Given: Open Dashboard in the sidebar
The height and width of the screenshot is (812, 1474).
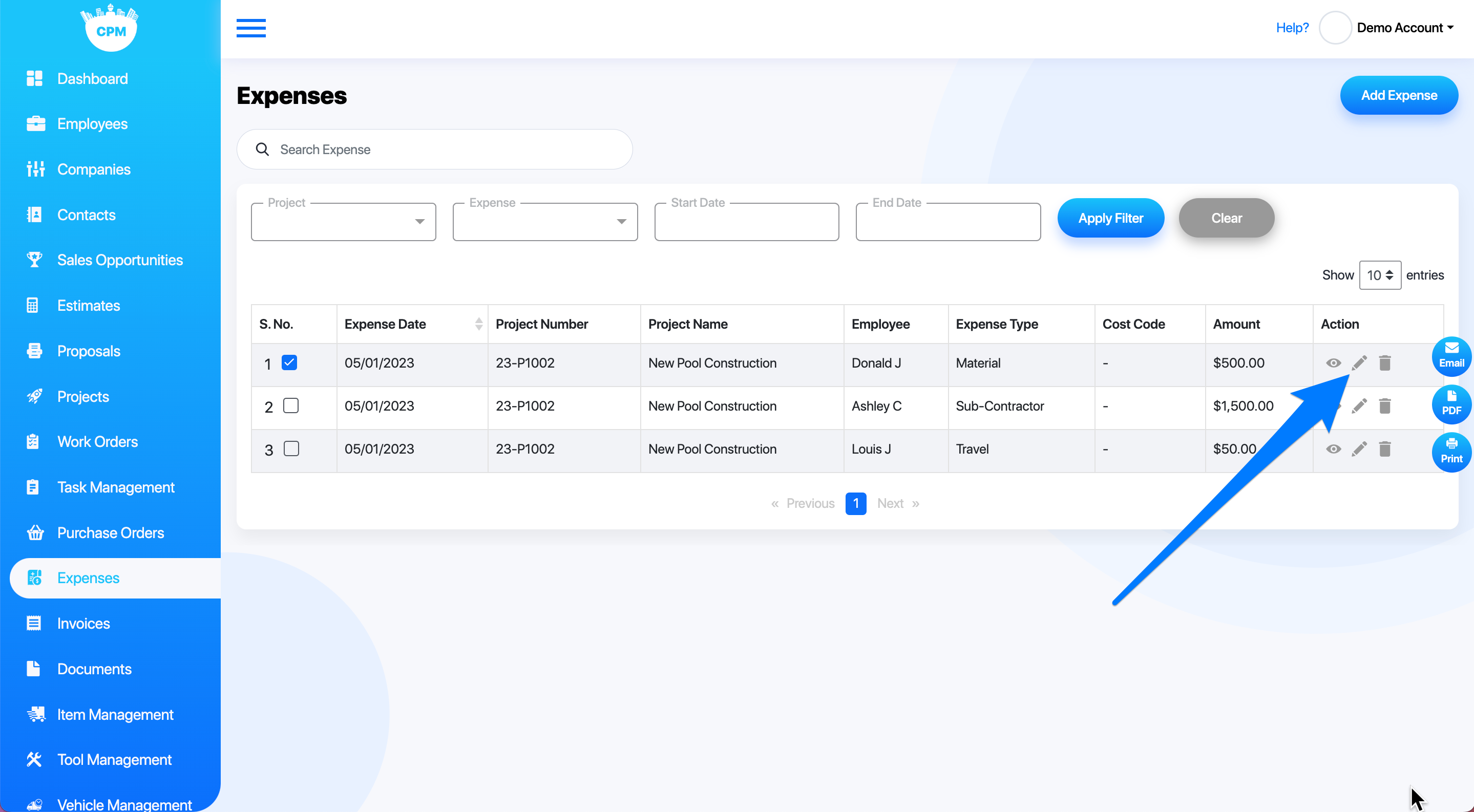Looking at the screenshot, I should pyautogui.click(x=93, y=78).
